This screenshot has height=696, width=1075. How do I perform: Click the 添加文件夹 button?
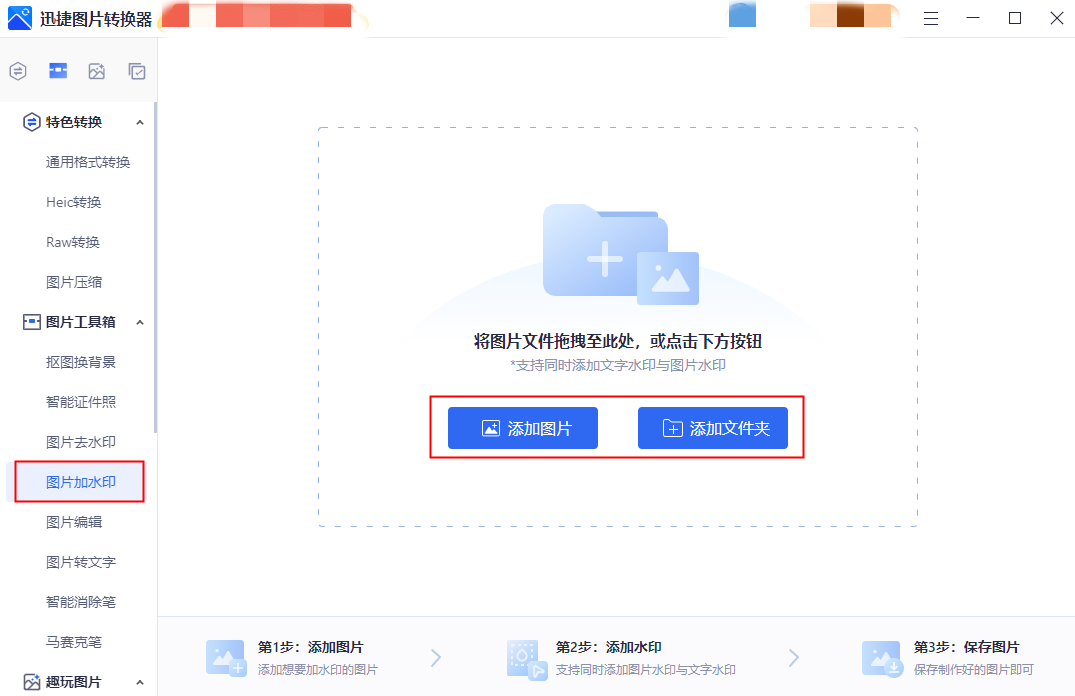pos(713,428)
